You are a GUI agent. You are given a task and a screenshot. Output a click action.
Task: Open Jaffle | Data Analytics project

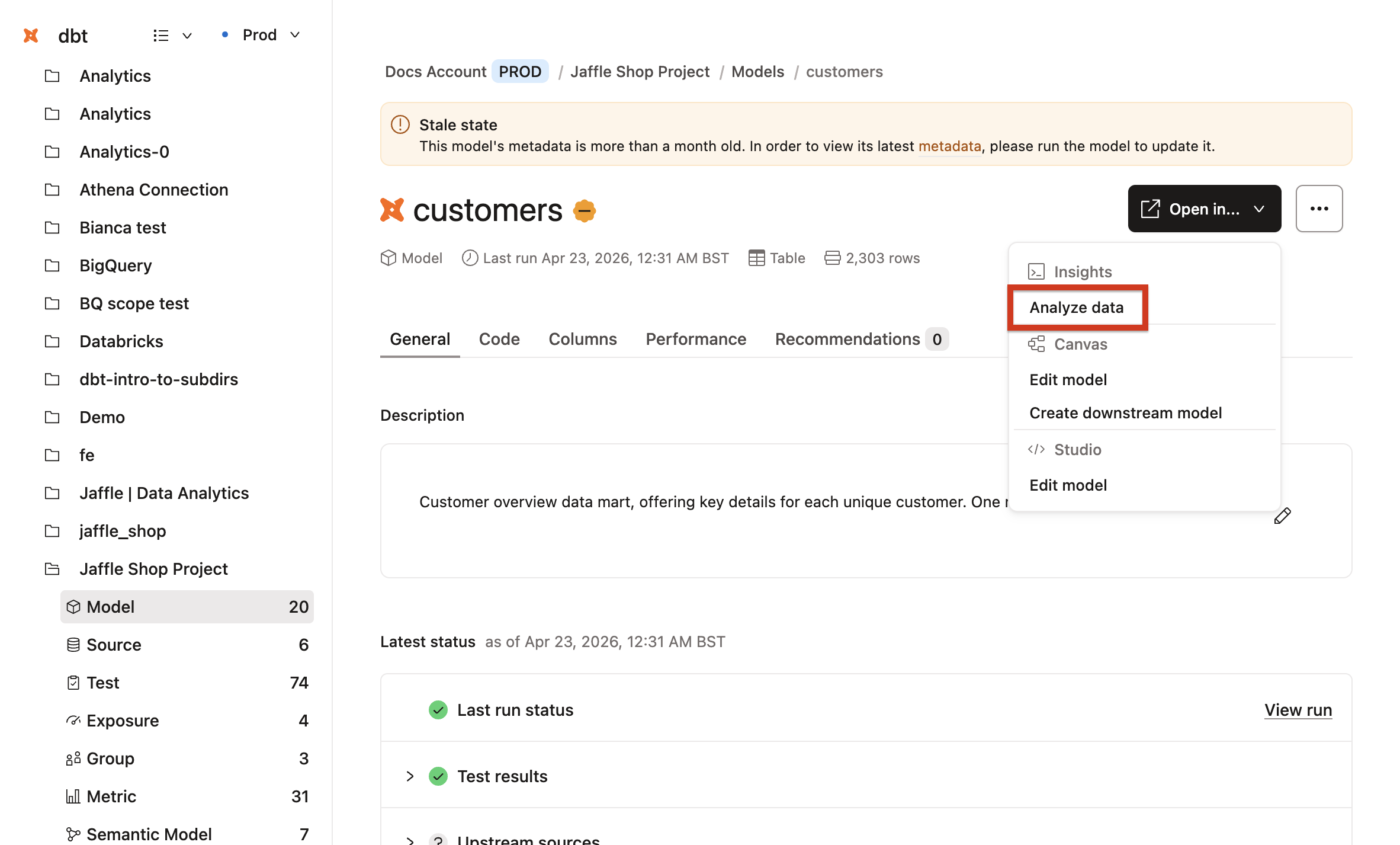click(x=164, y=493)
